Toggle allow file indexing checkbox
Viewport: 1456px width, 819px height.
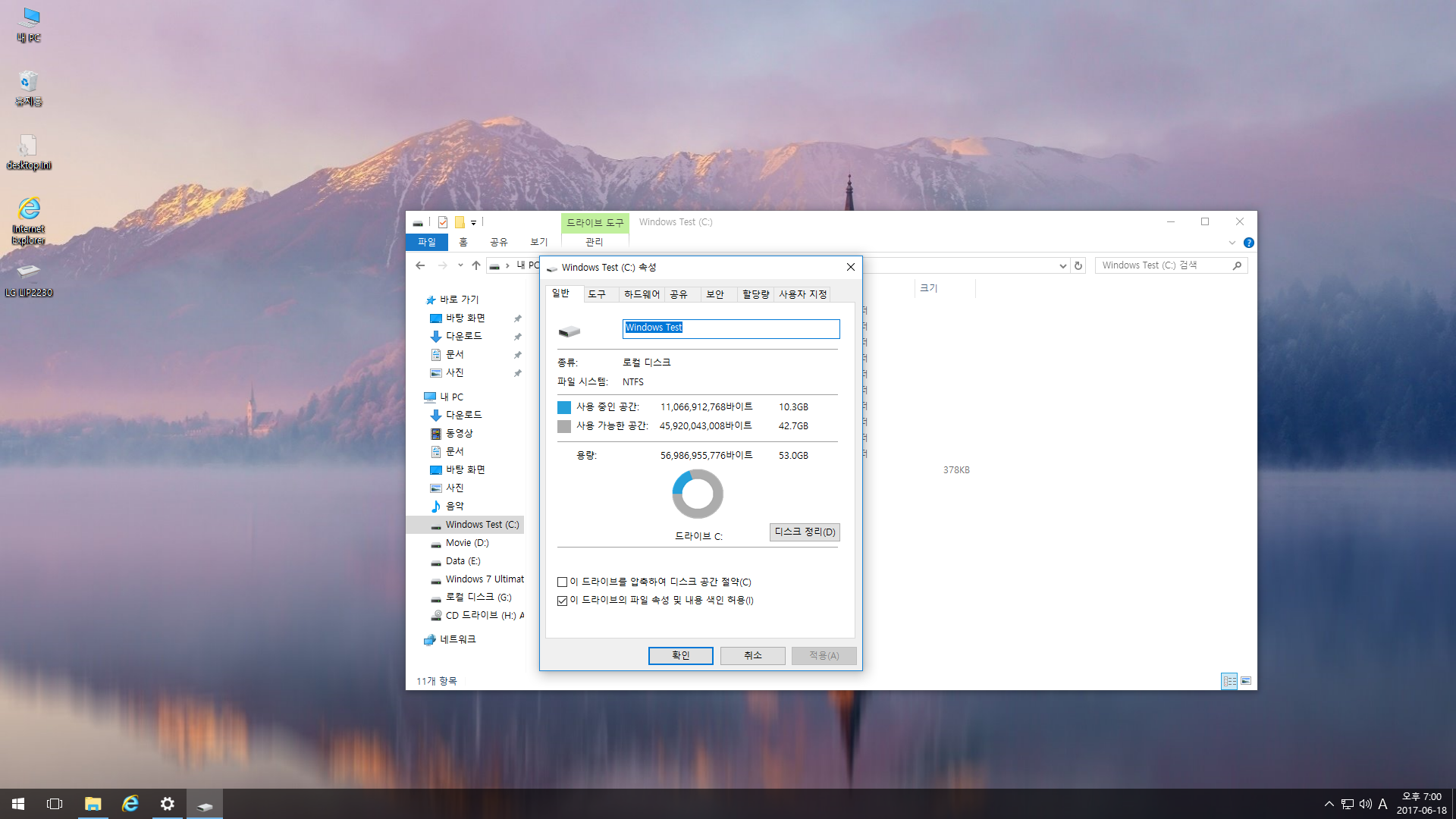tap(563, 601)
